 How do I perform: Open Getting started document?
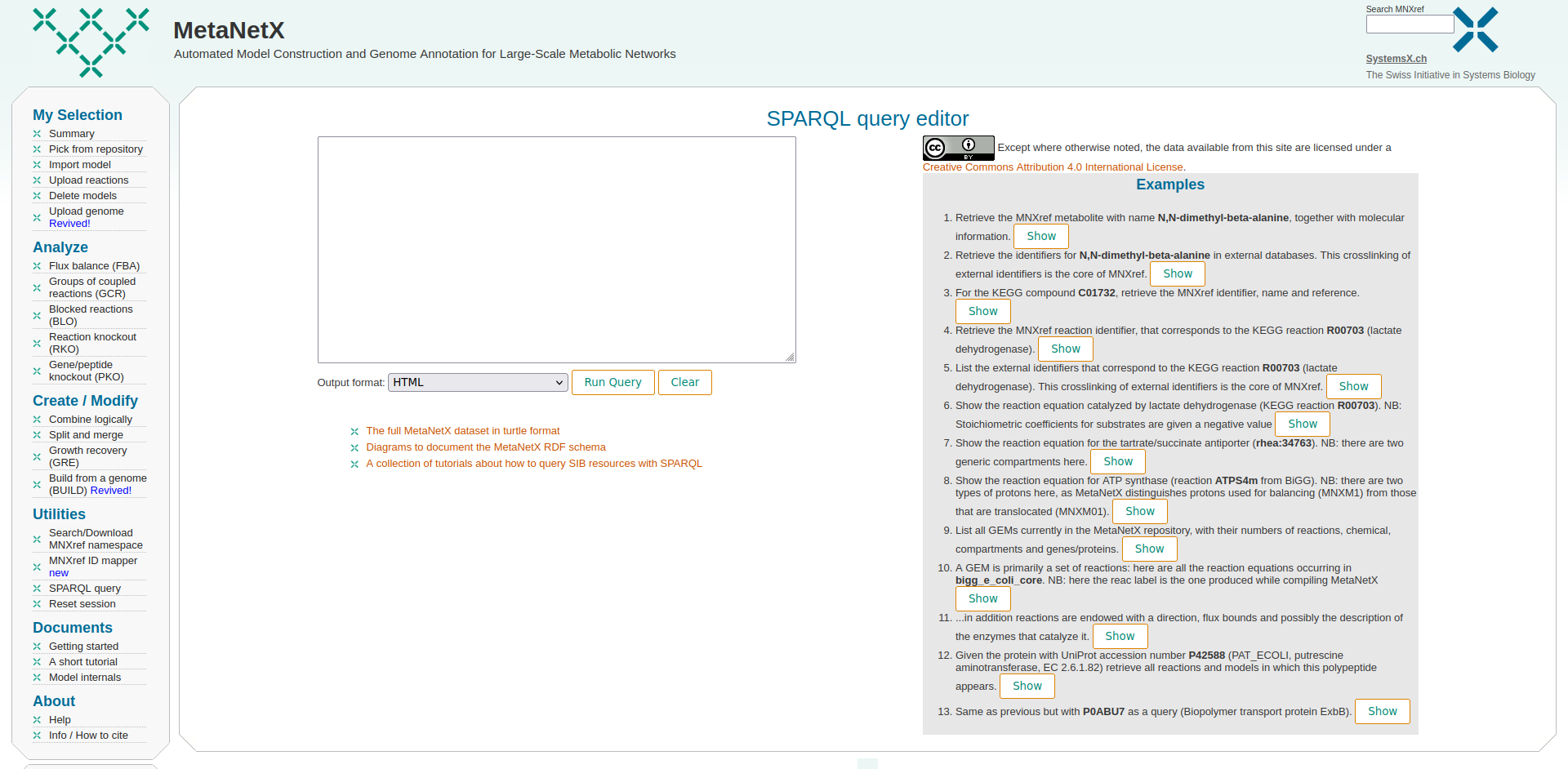(x=83, y=647)
